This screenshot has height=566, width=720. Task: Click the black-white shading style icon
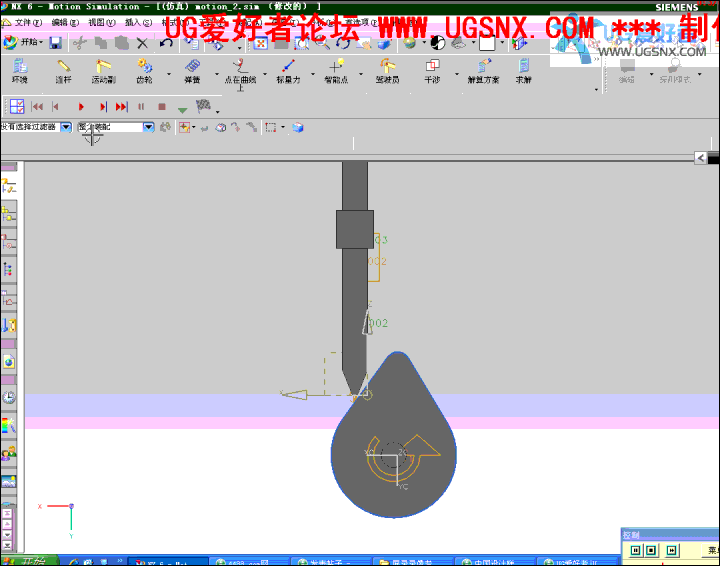click(438, 43)
